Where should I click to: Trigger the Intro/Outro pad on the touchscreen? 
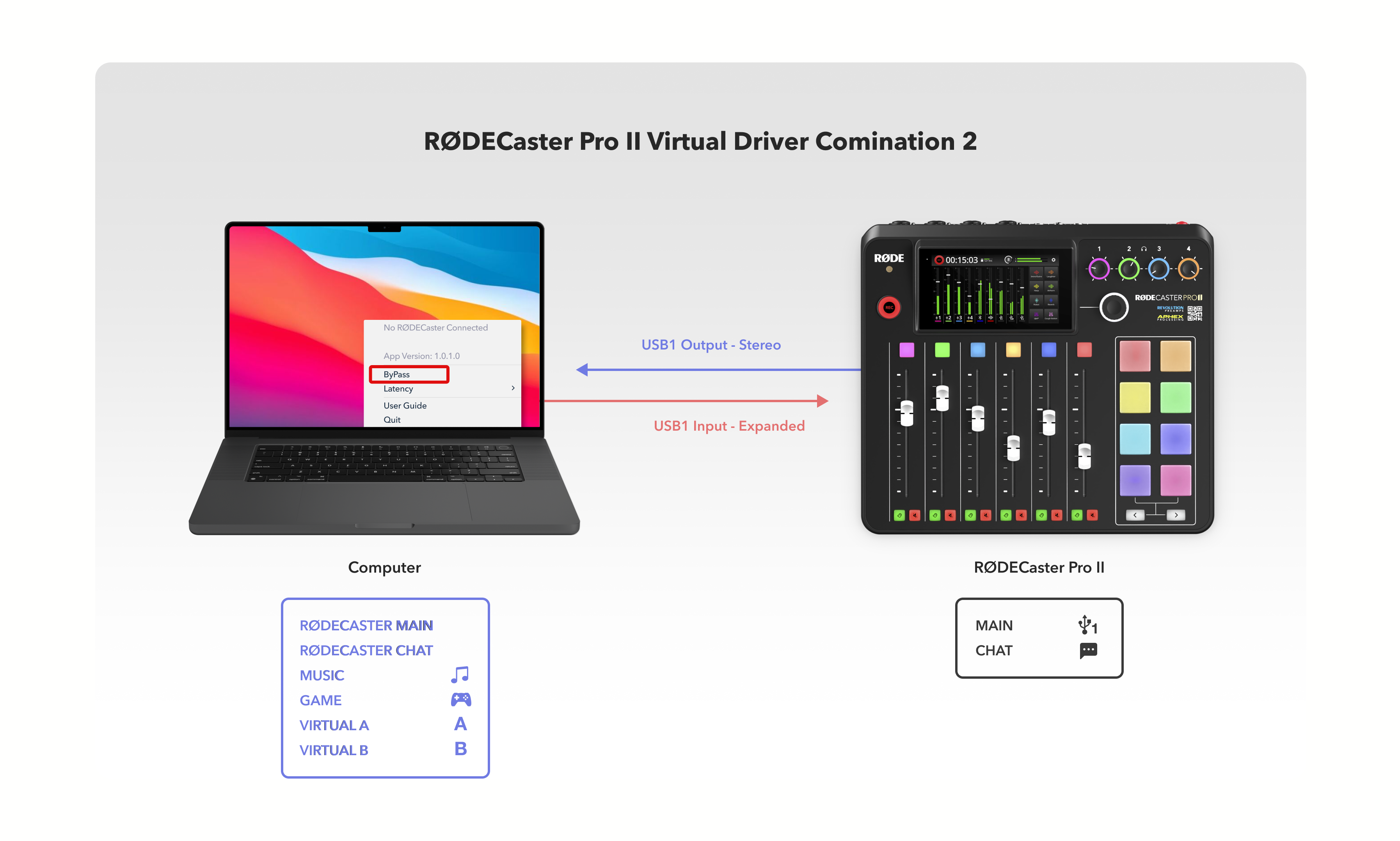click(1036, 273)
